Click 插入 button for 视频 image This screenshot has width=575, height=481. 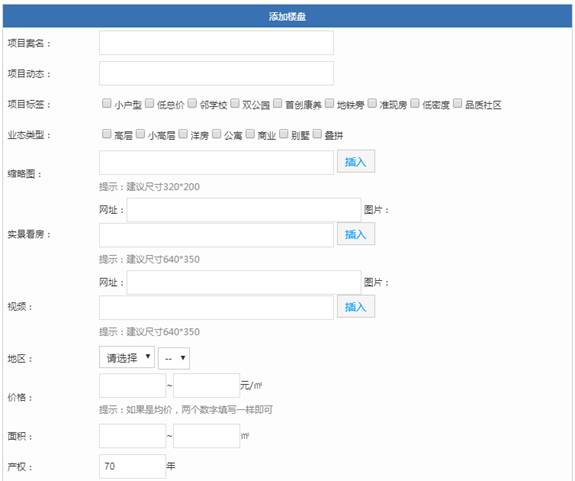[356, 306]
